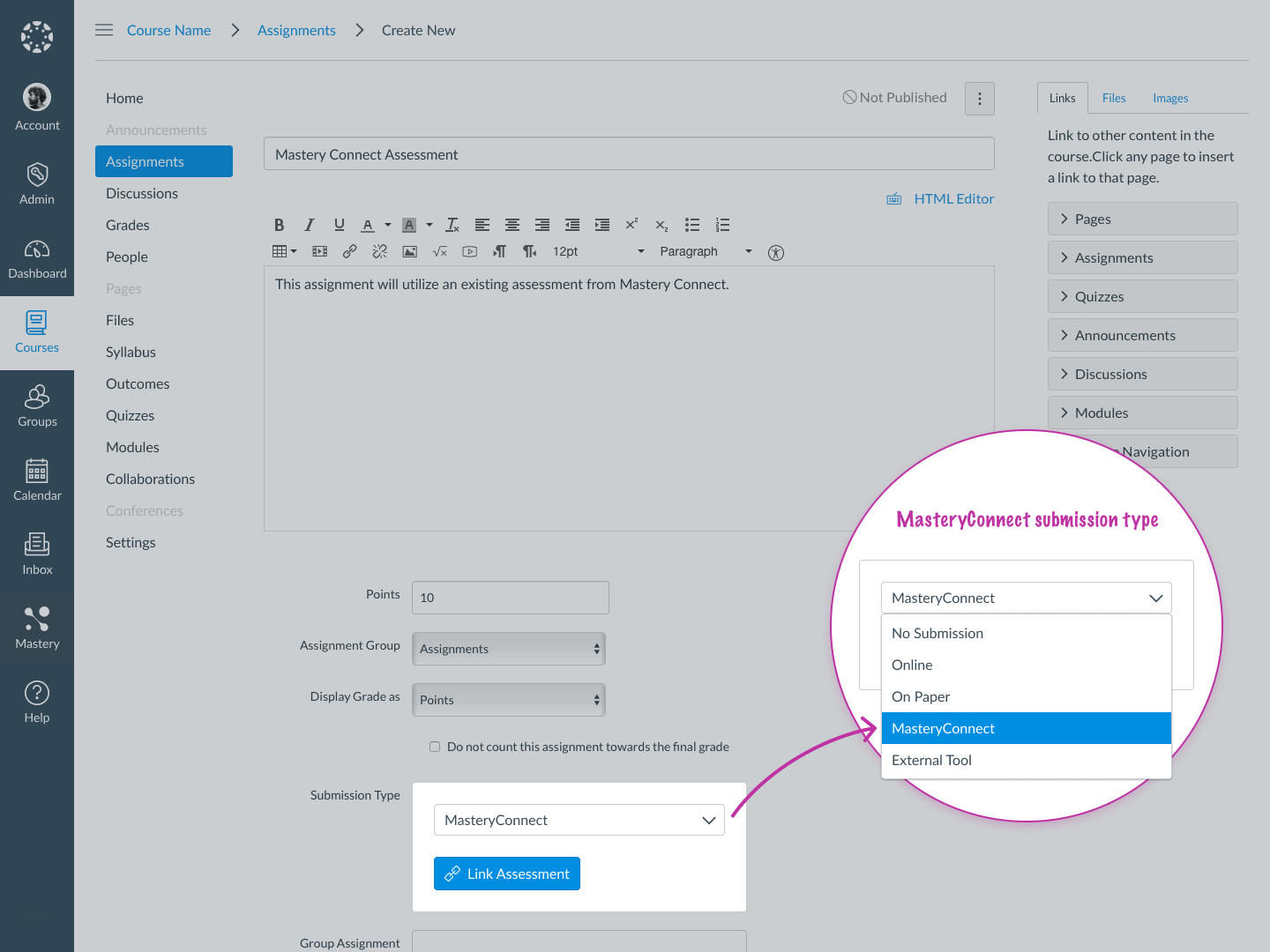Viewport: 1270px width, 952px height.
Task: Click the clear formatting icon
Action: tap(452, 225)
